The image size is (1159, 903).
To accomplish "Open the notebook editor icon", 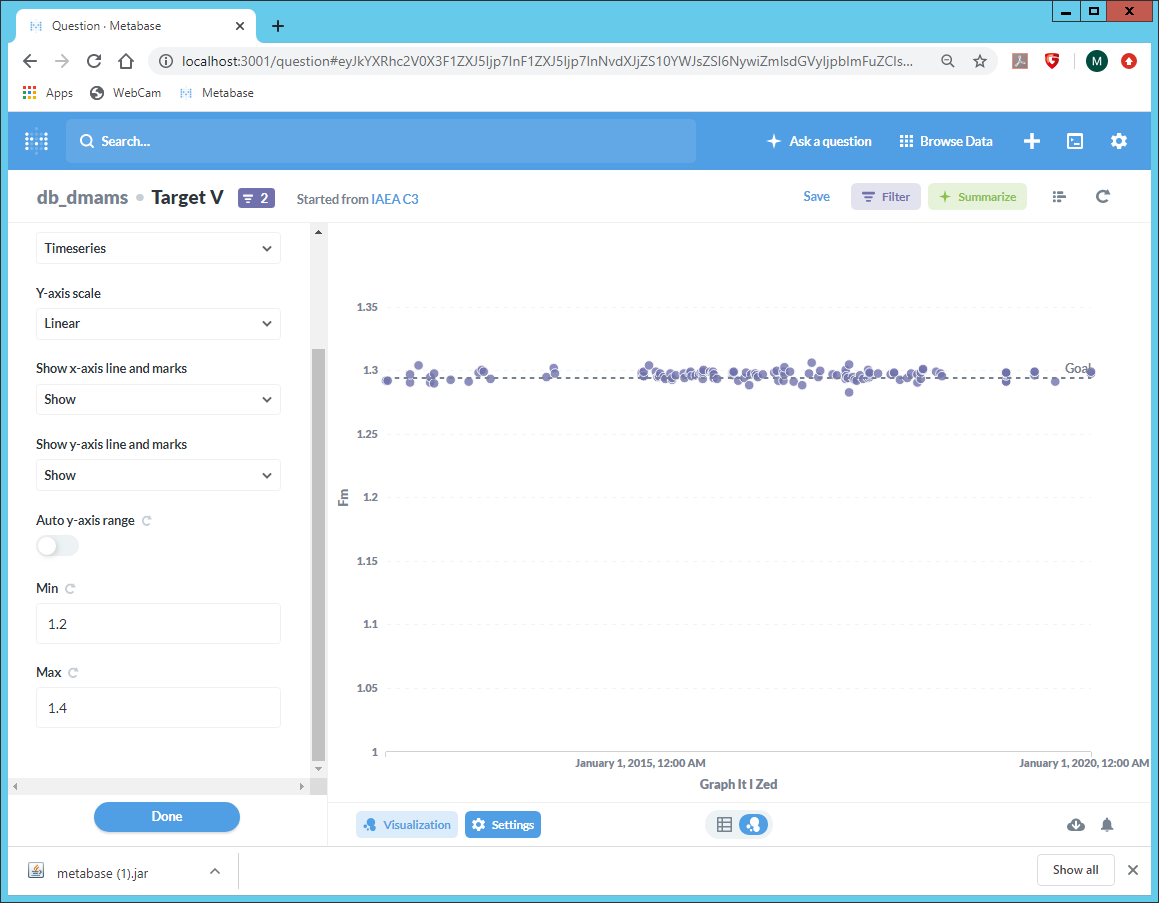I will [1059, 197].
